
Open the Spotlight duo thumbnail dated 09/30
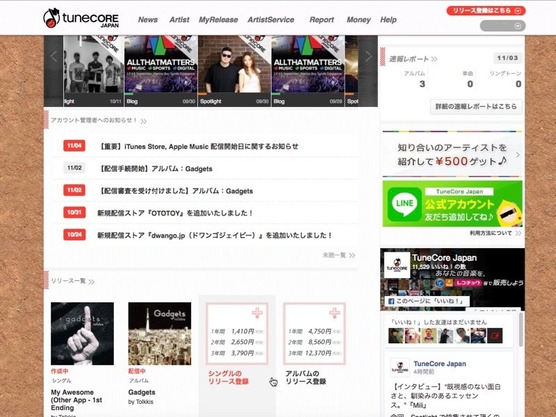coord(234,71)
